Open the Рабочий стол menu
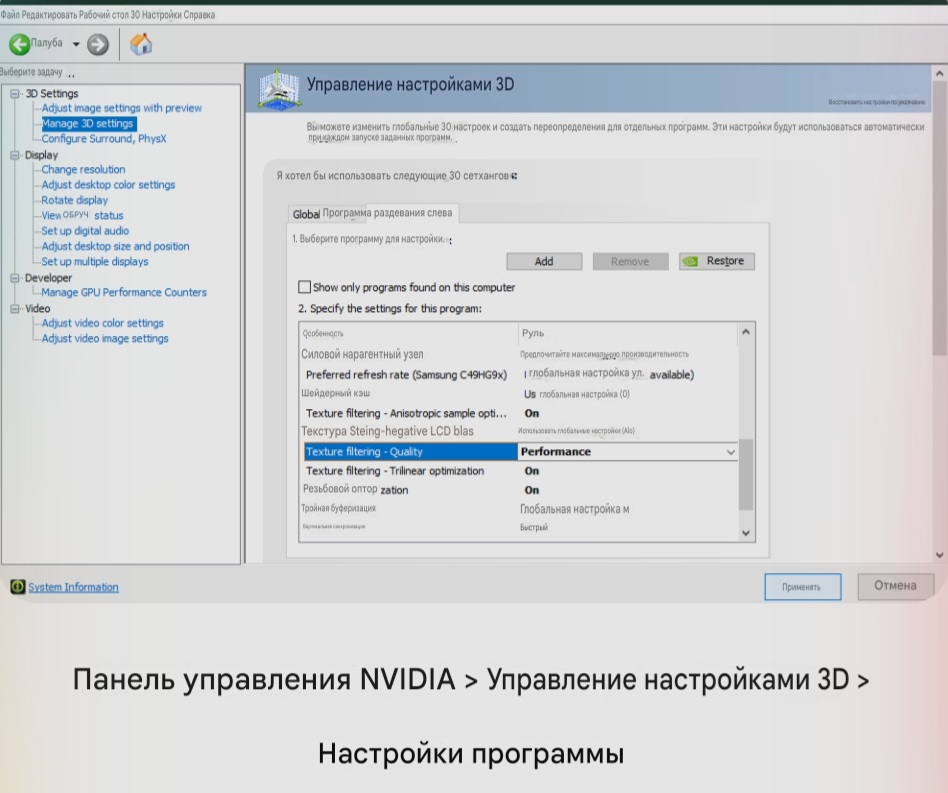 click(x=104, y=15)
